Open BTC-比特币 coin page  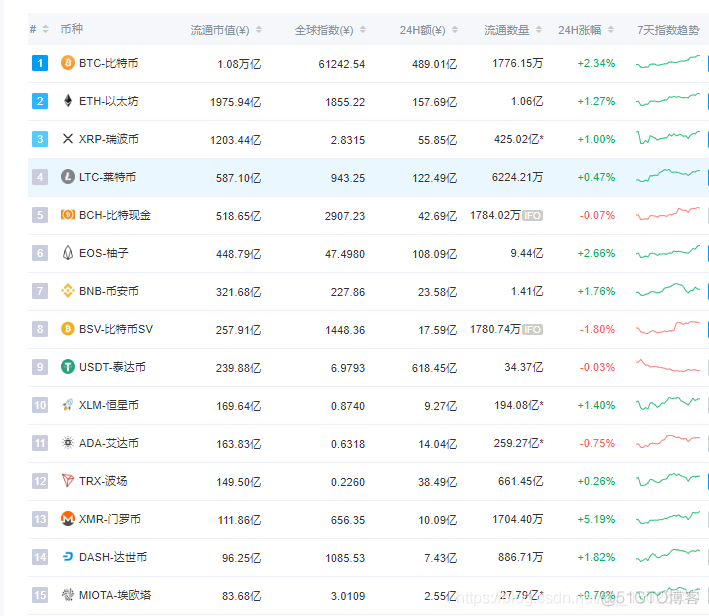109,63
